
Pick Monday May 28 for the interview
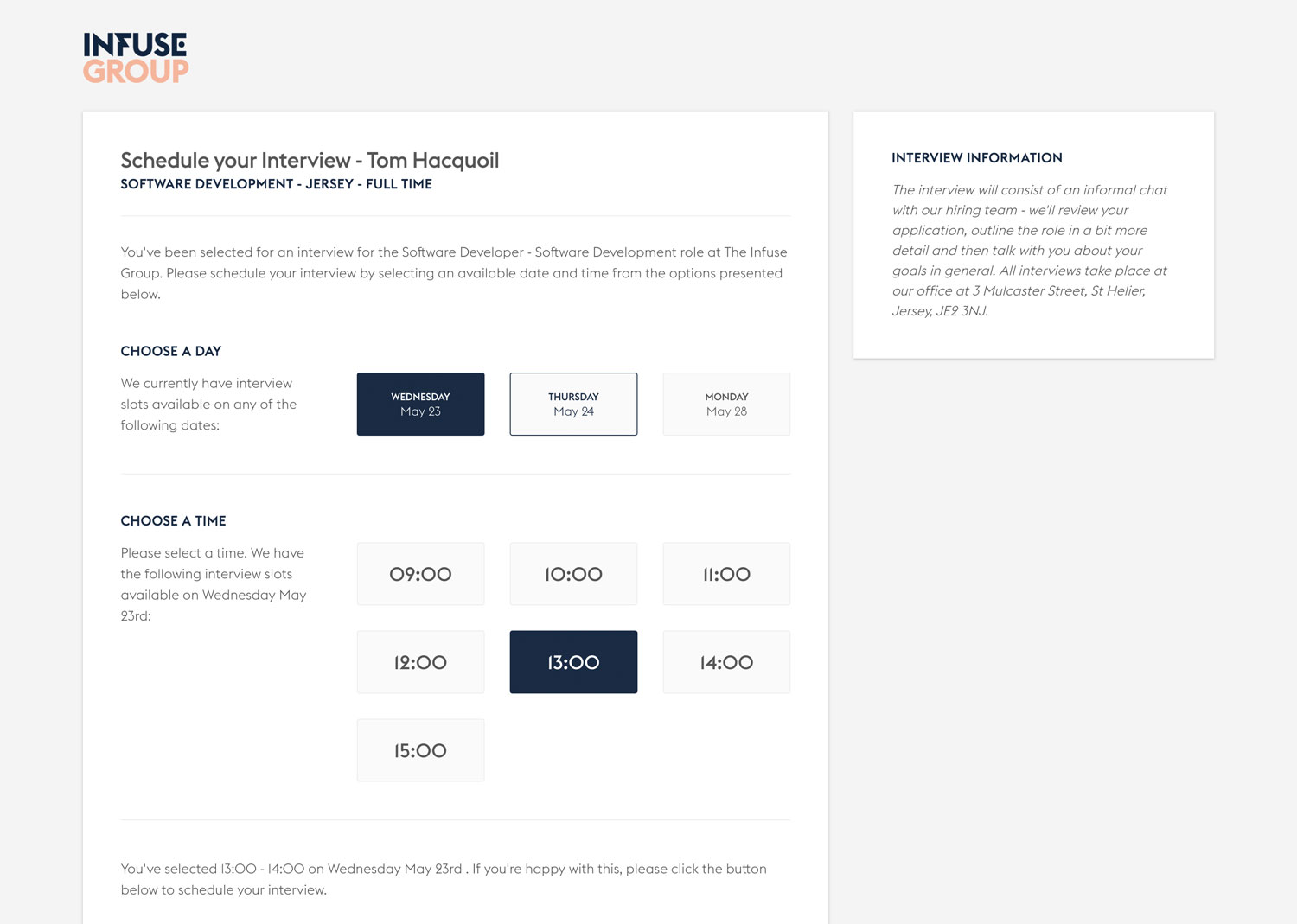pos(726,404)
